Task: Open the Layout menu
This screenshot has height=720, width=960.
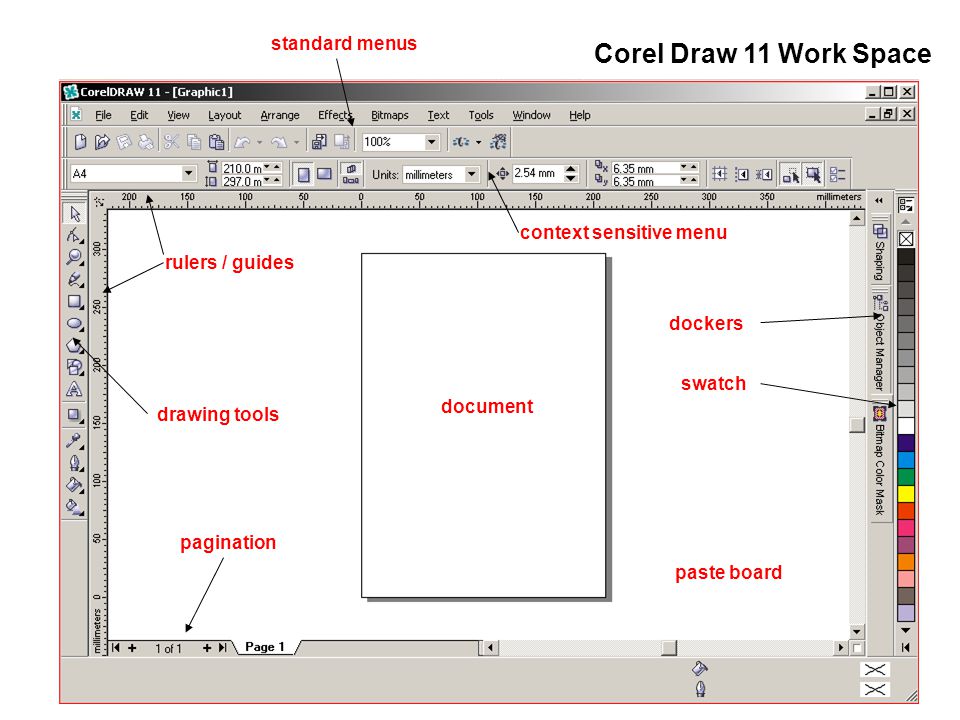Action: pyautogui.click(x=224, y=115)
